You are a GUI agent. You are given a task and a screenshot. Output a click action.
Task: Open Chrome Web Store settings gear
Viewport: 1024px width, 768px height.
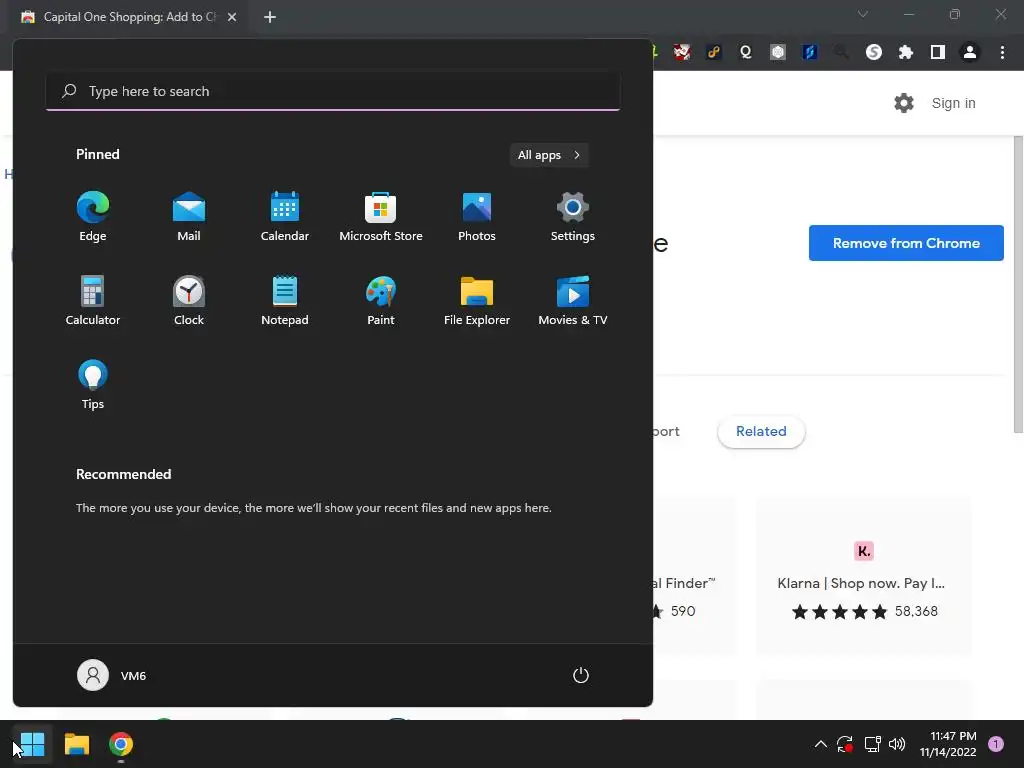pyautogui.click(x=904, y=103)
